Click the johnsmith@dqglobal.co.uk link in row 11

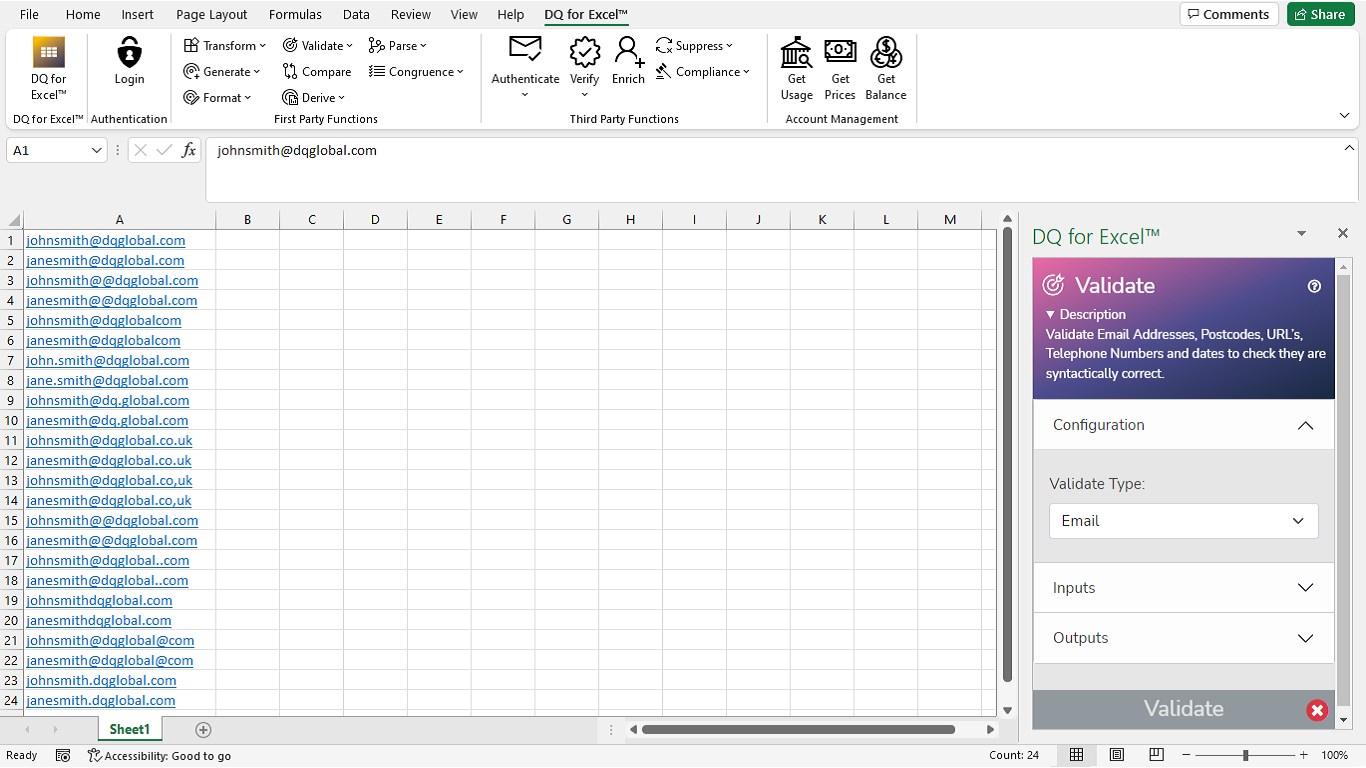pos(109,440)
